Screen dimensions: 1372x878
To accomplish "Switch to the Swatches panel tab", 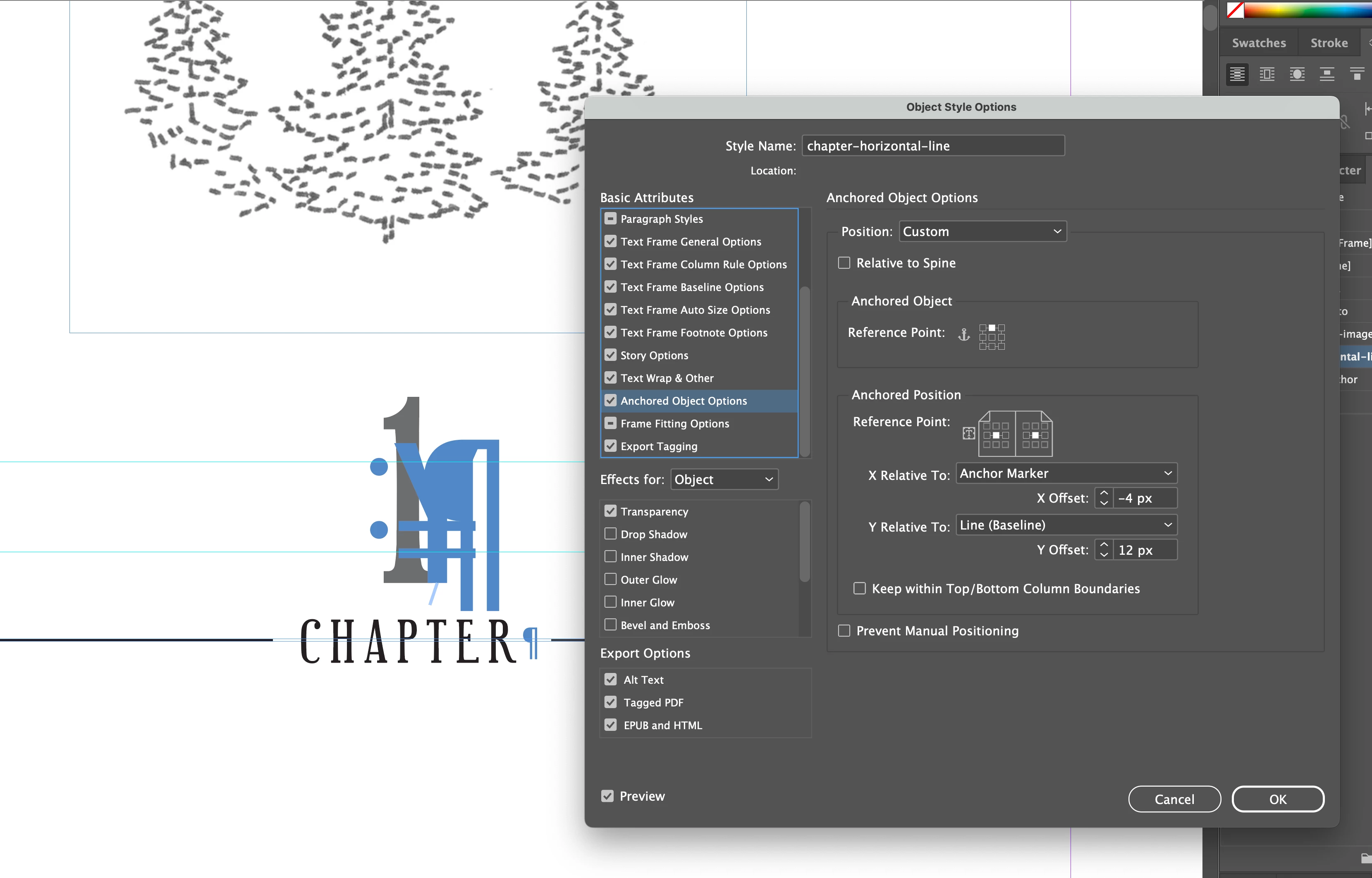I will point(1259,43).
